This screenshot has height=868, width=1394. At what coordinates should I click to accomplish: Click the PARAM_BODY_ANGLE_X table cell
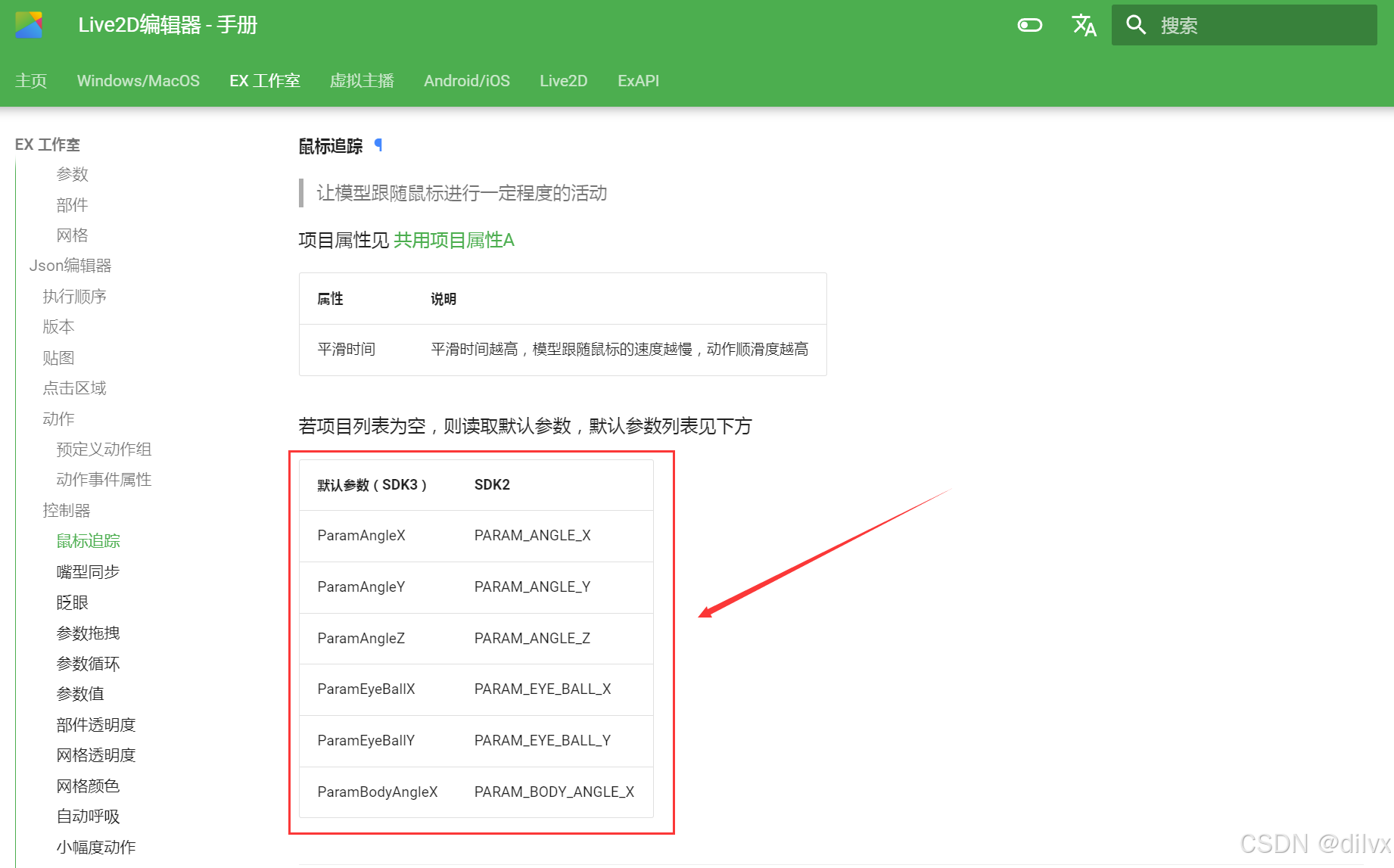point(555,792)
